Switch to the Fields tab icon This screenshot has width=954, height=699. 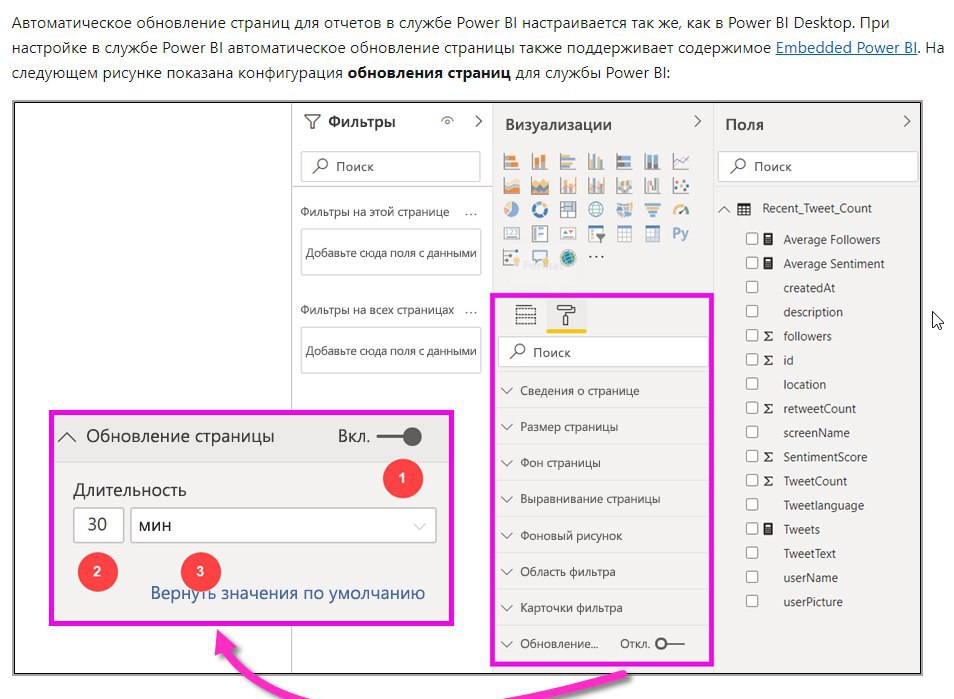tap(526, 315)
